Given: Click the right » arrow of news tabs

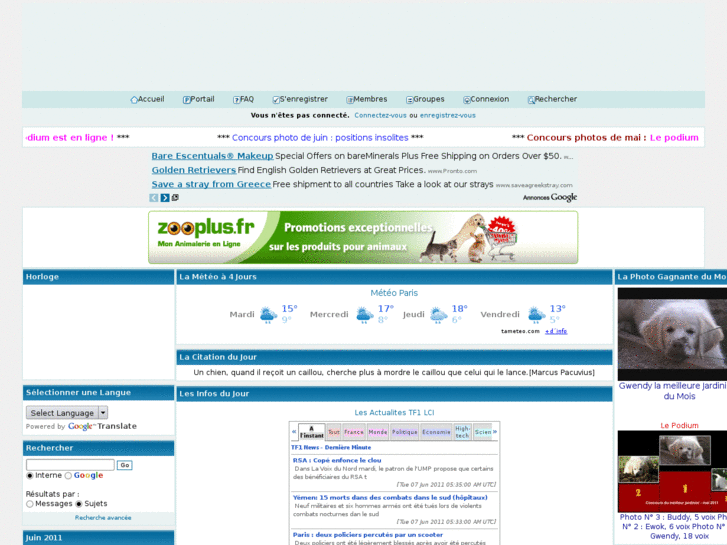Looking at the screenshot, I should pos(495,432).
